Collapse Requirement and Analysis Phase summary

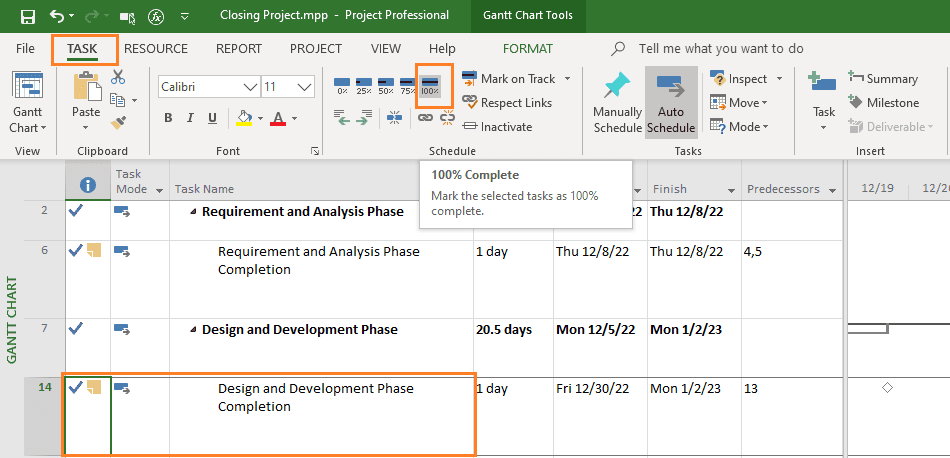(193, 212)
